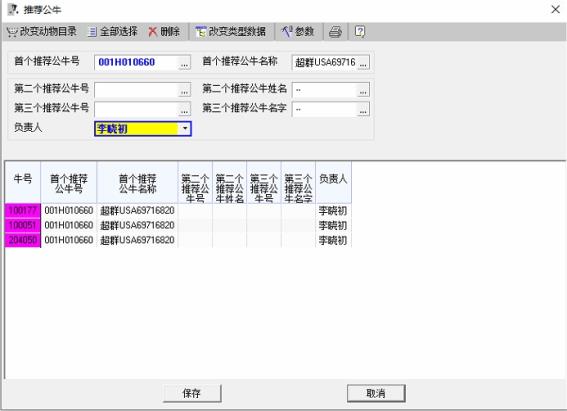This screenshot has height=411, width=567.
Task: Open the 参数 settings tool icon
Action: (x=286, y=32)
